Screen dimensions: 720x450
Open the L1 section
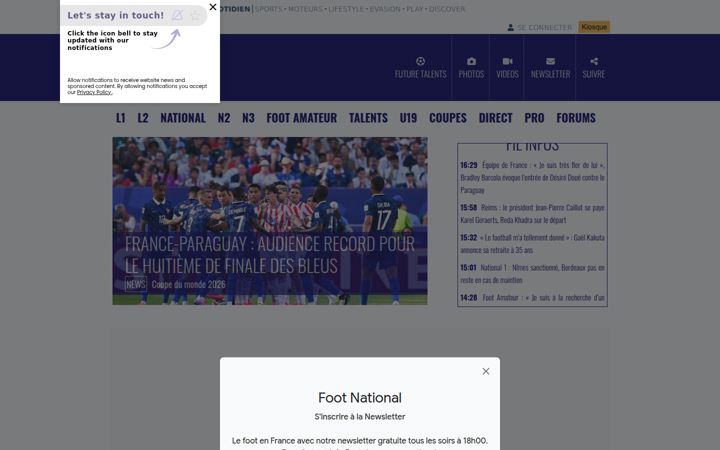[120, 118]
